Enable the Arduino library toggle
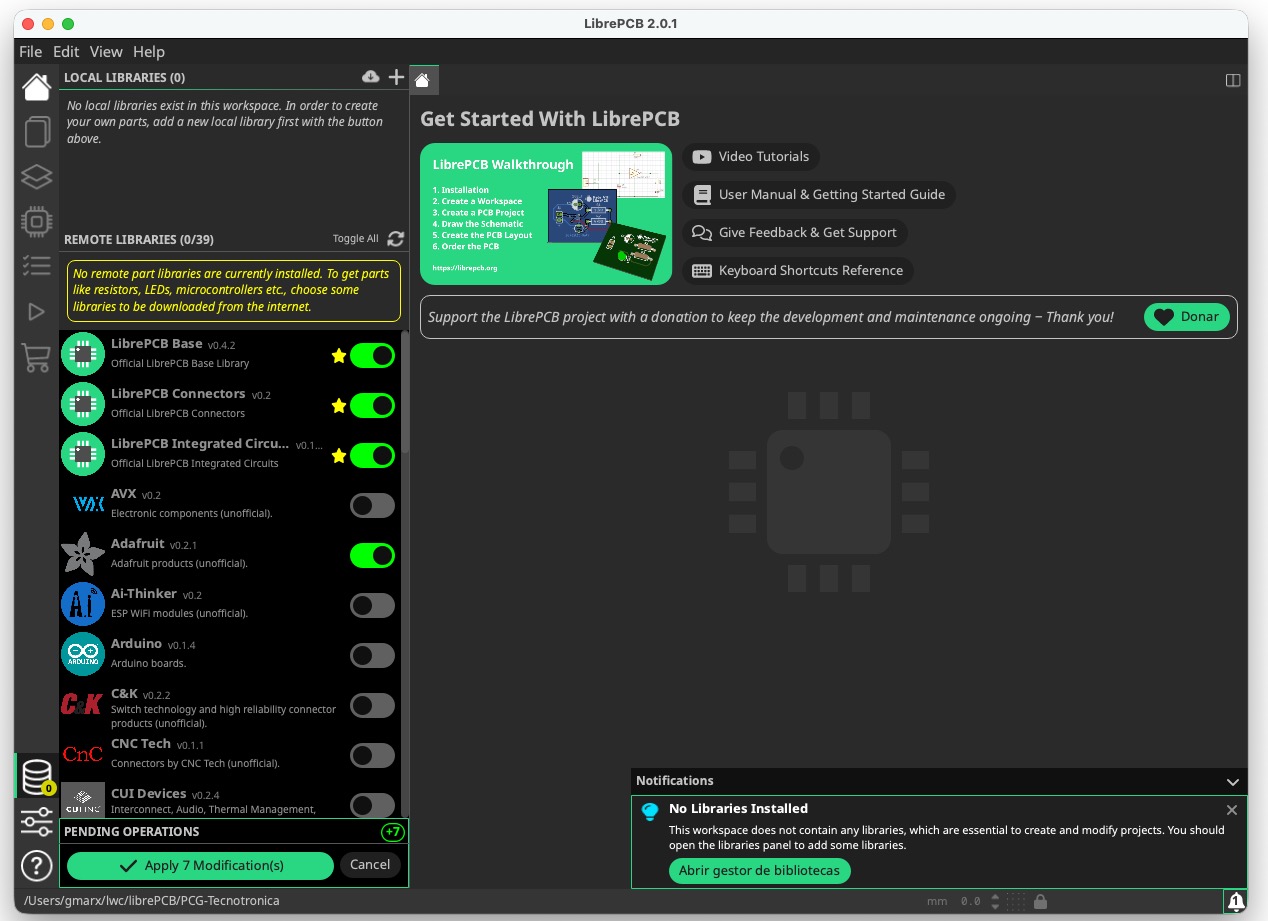Image resolution: width=1268 pixels, height=921 pixels. coord(372,655)
